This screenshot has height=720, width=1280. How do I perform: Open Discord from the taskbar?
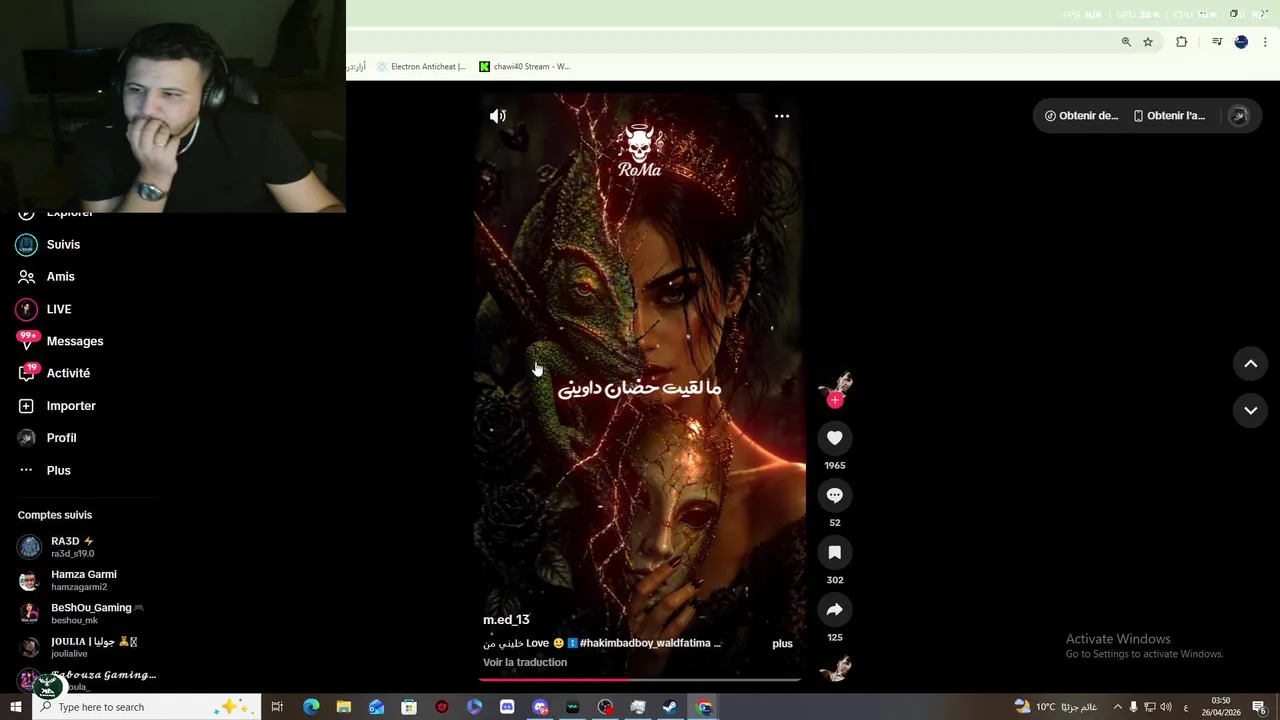coord(507,707)
